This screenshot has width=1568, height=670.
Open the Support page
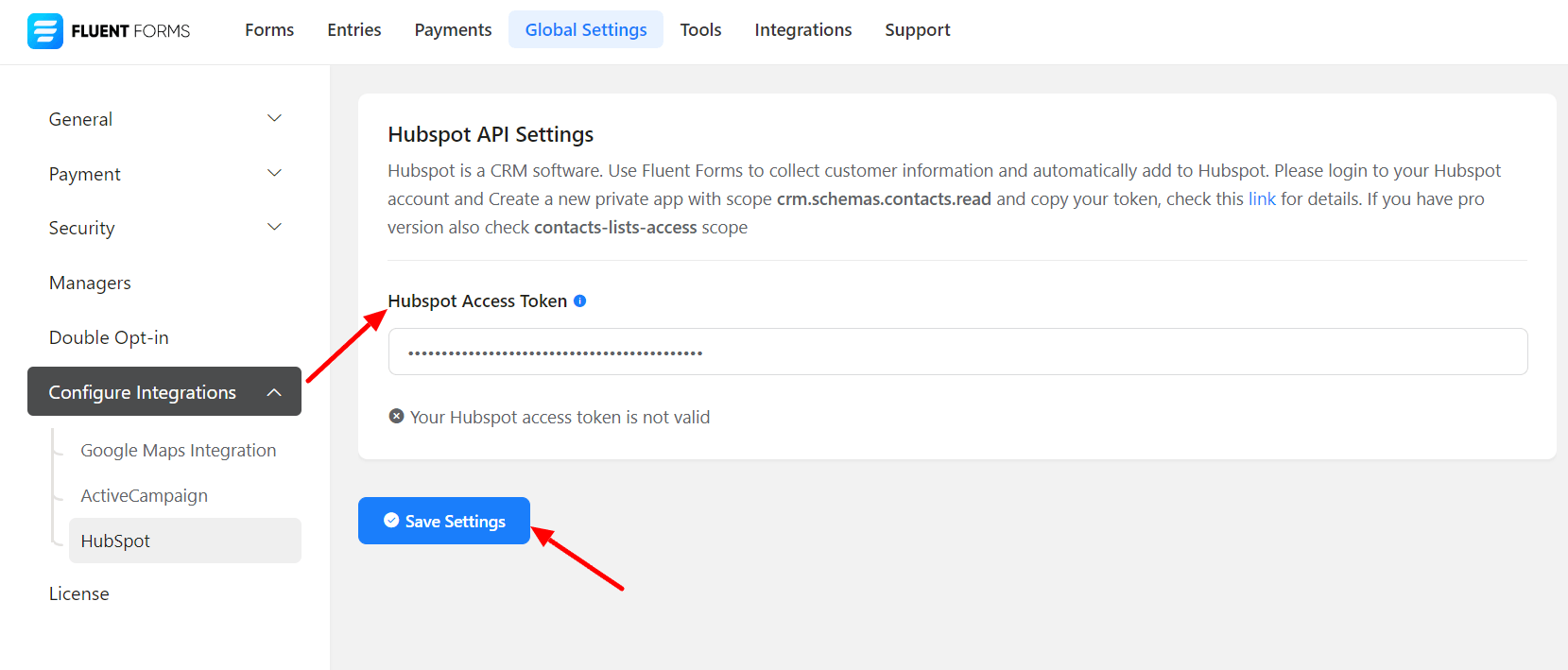917,30
